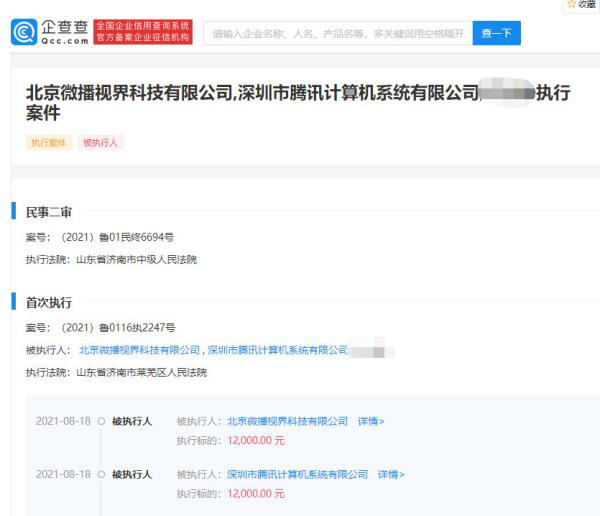Click case number (2021)鲁0116执2247号
The height and width of the screenshot is (516, 600).
[118, 328]
